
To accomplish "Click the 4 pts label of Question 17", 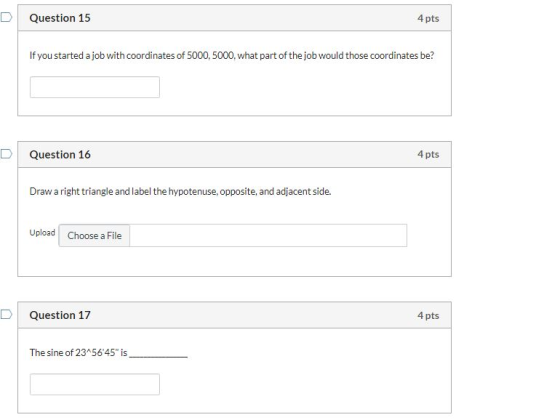I will [428, 315].
